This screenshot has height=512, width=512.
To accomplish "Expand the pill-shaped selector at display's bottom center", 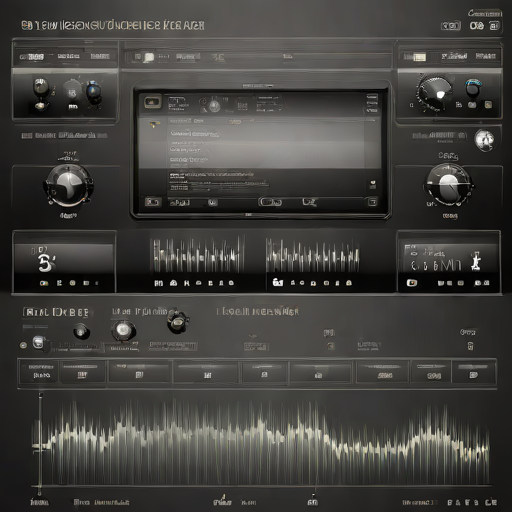I will pyautogui.click(x=270, y=202).
